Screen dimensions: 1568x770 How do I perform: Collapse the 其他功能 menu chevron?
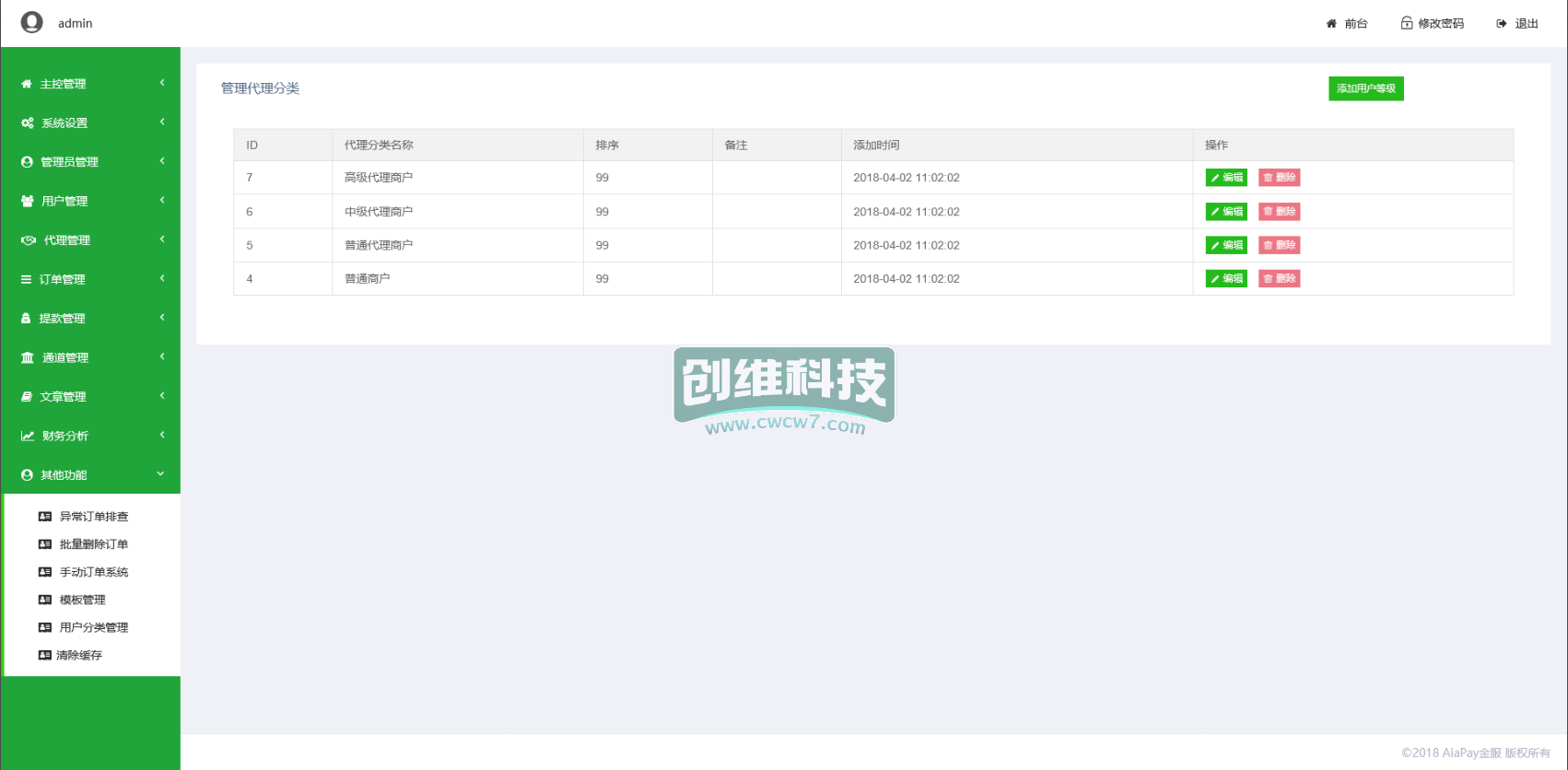coord(161,474)
